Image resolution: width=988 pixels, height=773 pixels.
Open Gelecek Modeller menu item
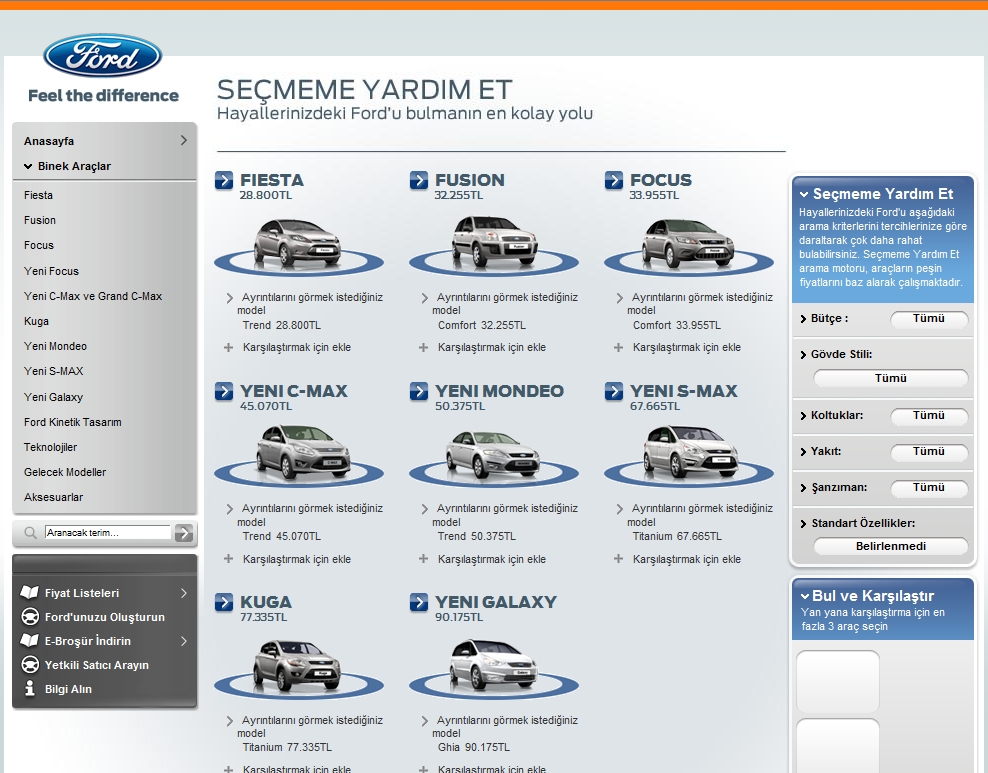[65, 472]
